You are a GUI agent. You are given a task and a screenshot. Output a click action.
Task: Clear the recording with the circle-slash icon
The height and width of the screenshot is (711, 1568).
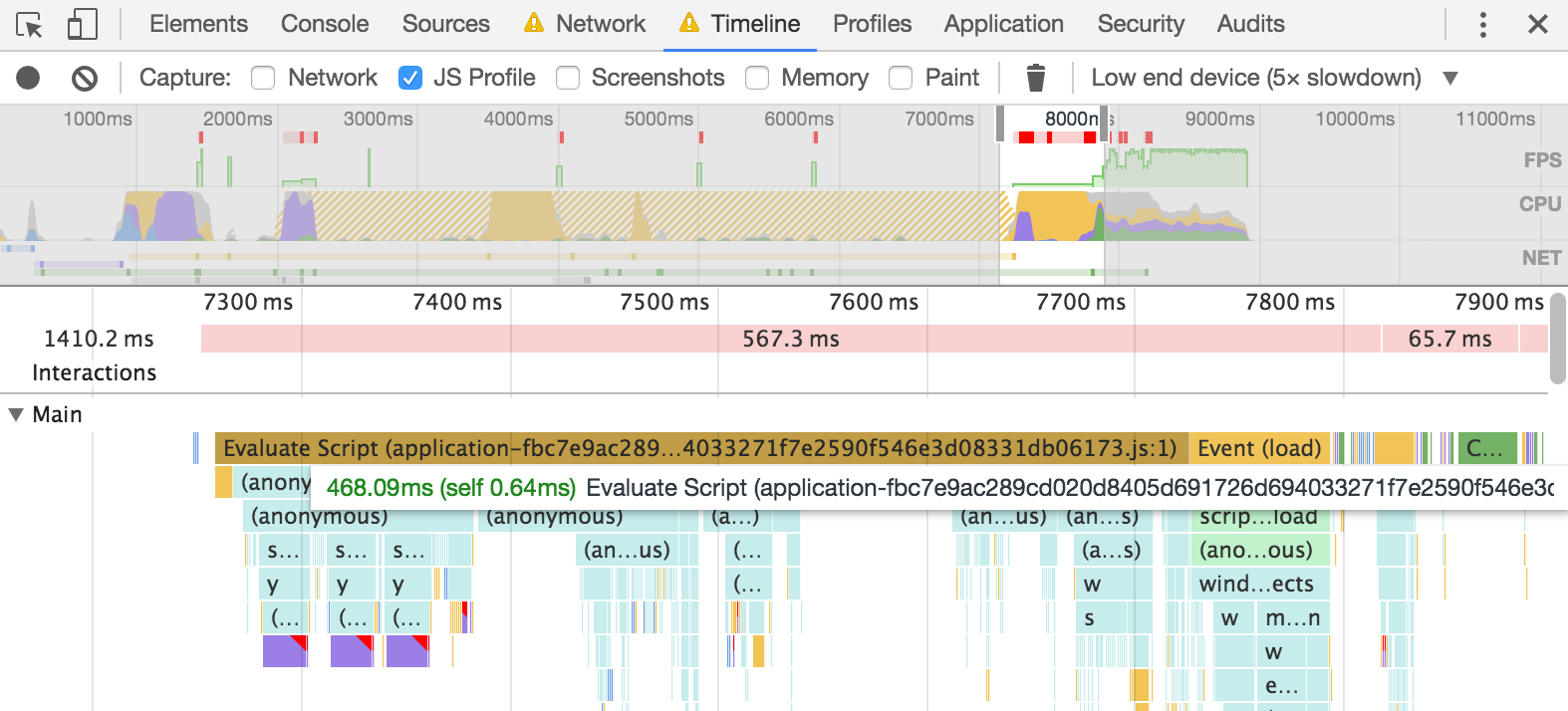click(x=85, y=78)
